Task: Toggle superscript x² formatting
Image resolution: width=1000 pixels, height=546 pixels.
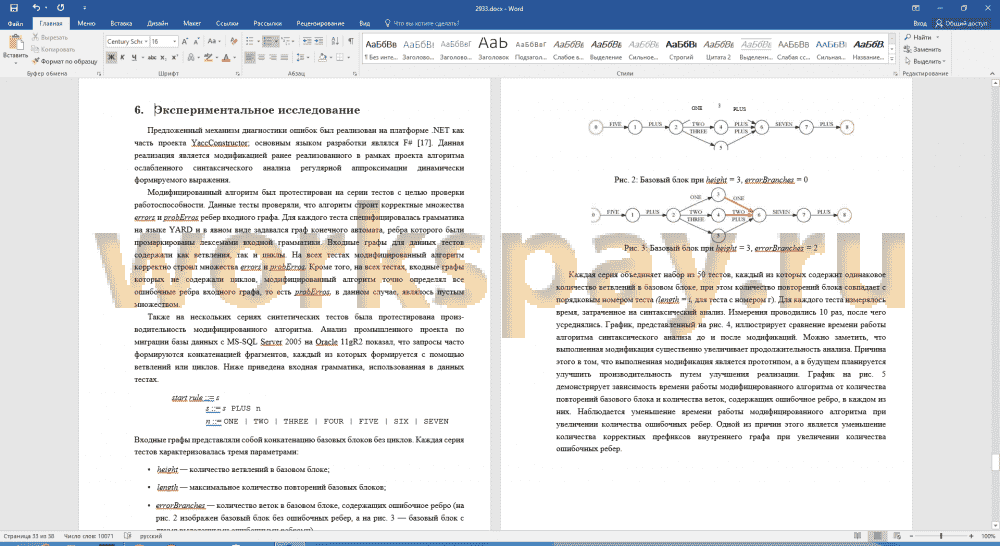Action: pos(175,57)
